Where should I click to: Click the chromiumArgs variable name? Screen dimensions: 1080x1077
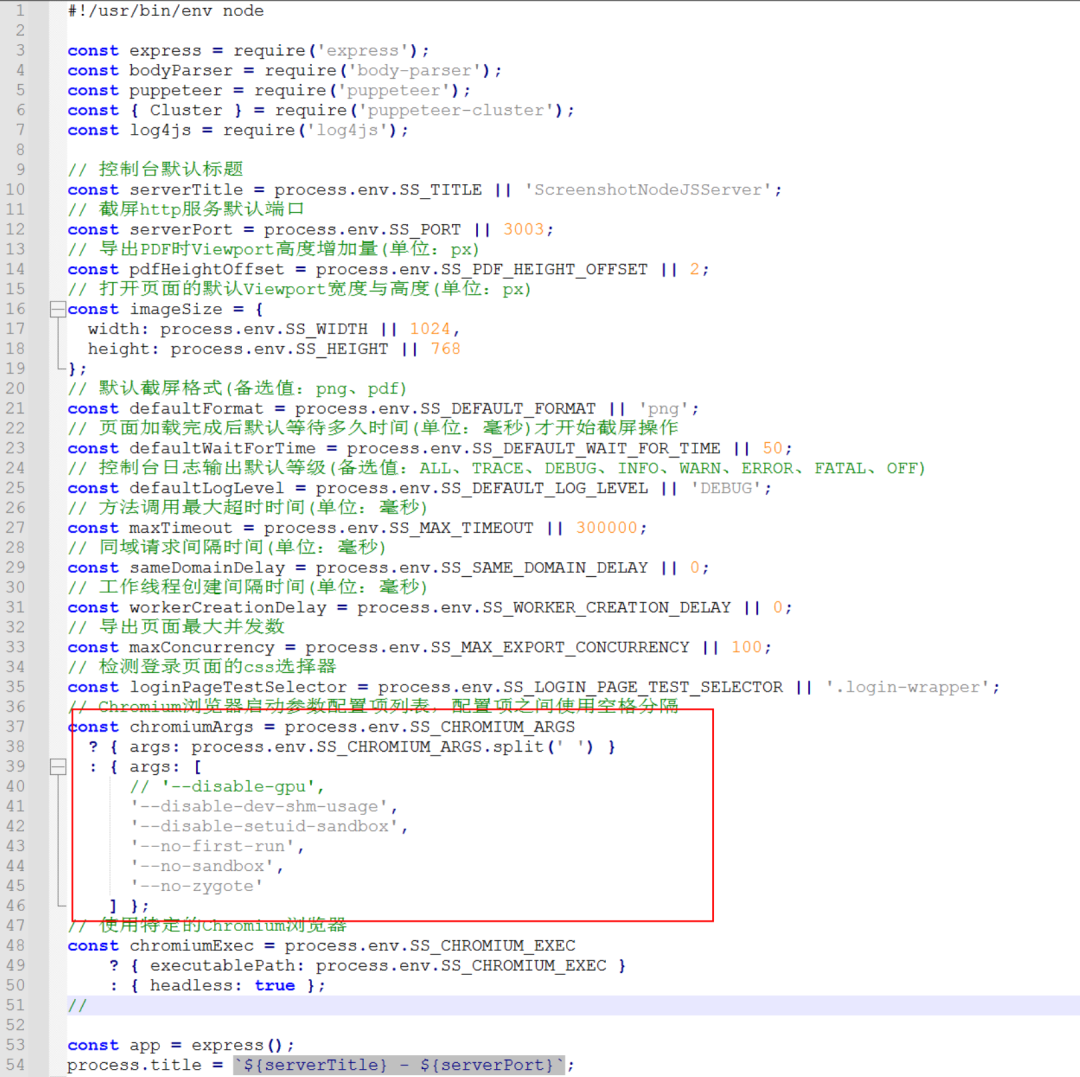coord(191,727)
